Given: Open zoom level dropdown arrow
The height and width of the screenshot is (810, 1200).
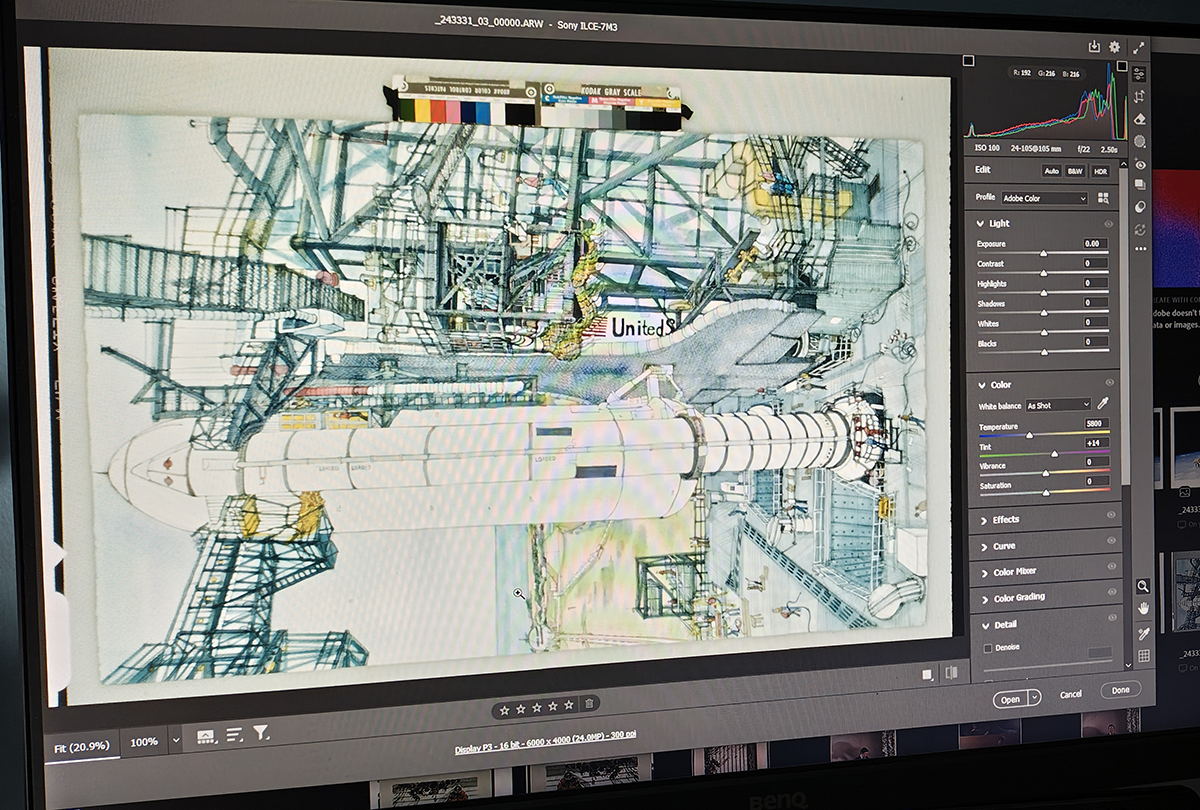Looking at the screenshot, I should click(x=177, y=741).
